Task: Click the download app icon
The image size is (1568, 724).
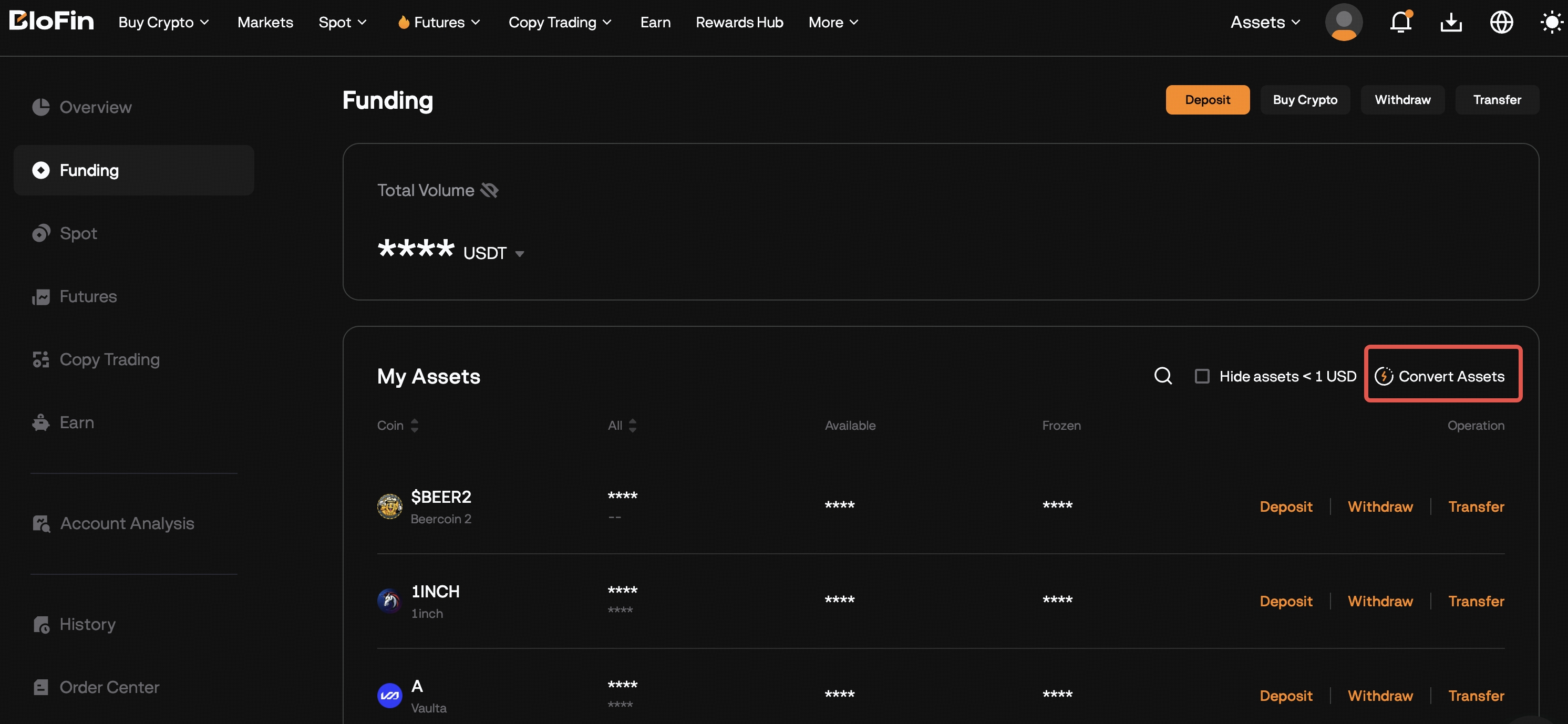Action: 1451,23
